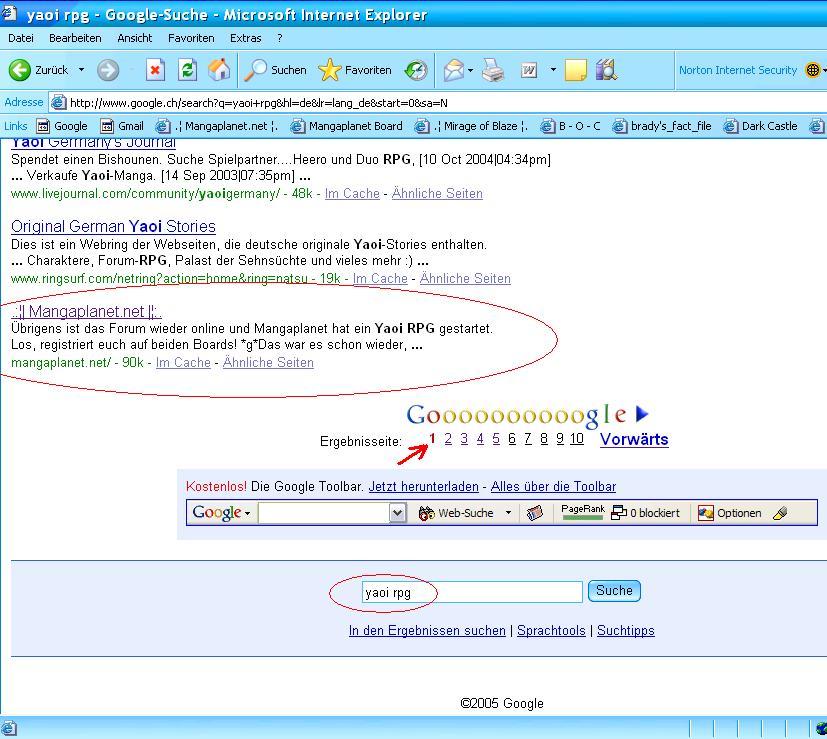This screenshot has width=827, height=739.
Task: Open the Bearbeiten menu
Action: (75, 38)
